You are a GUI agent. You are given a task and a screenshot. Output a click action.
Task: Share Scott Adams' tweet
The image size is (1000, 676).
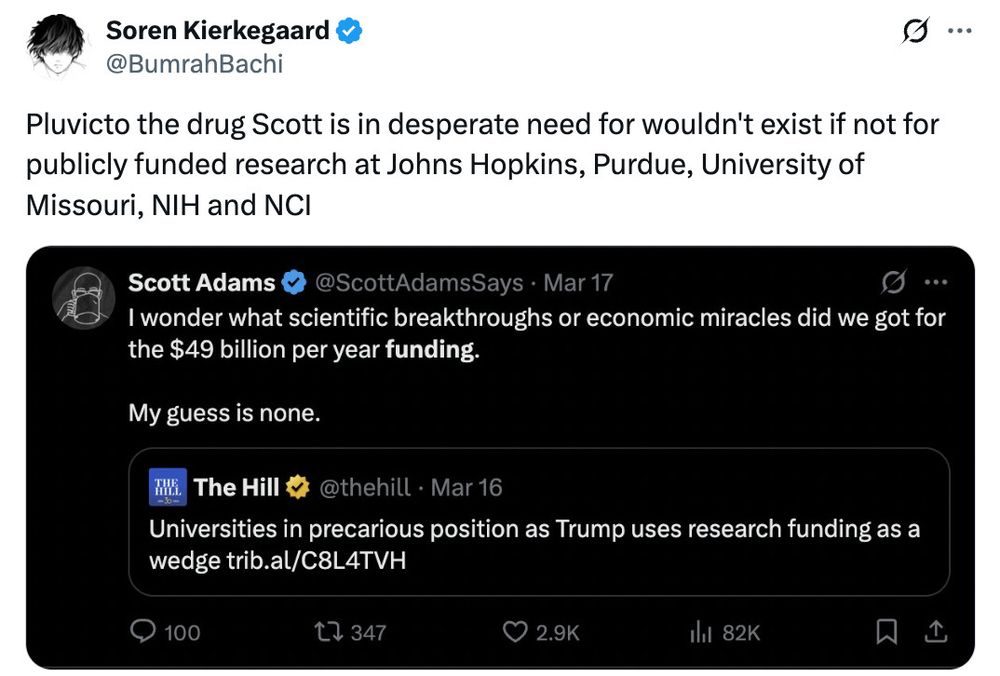(936, 631)
